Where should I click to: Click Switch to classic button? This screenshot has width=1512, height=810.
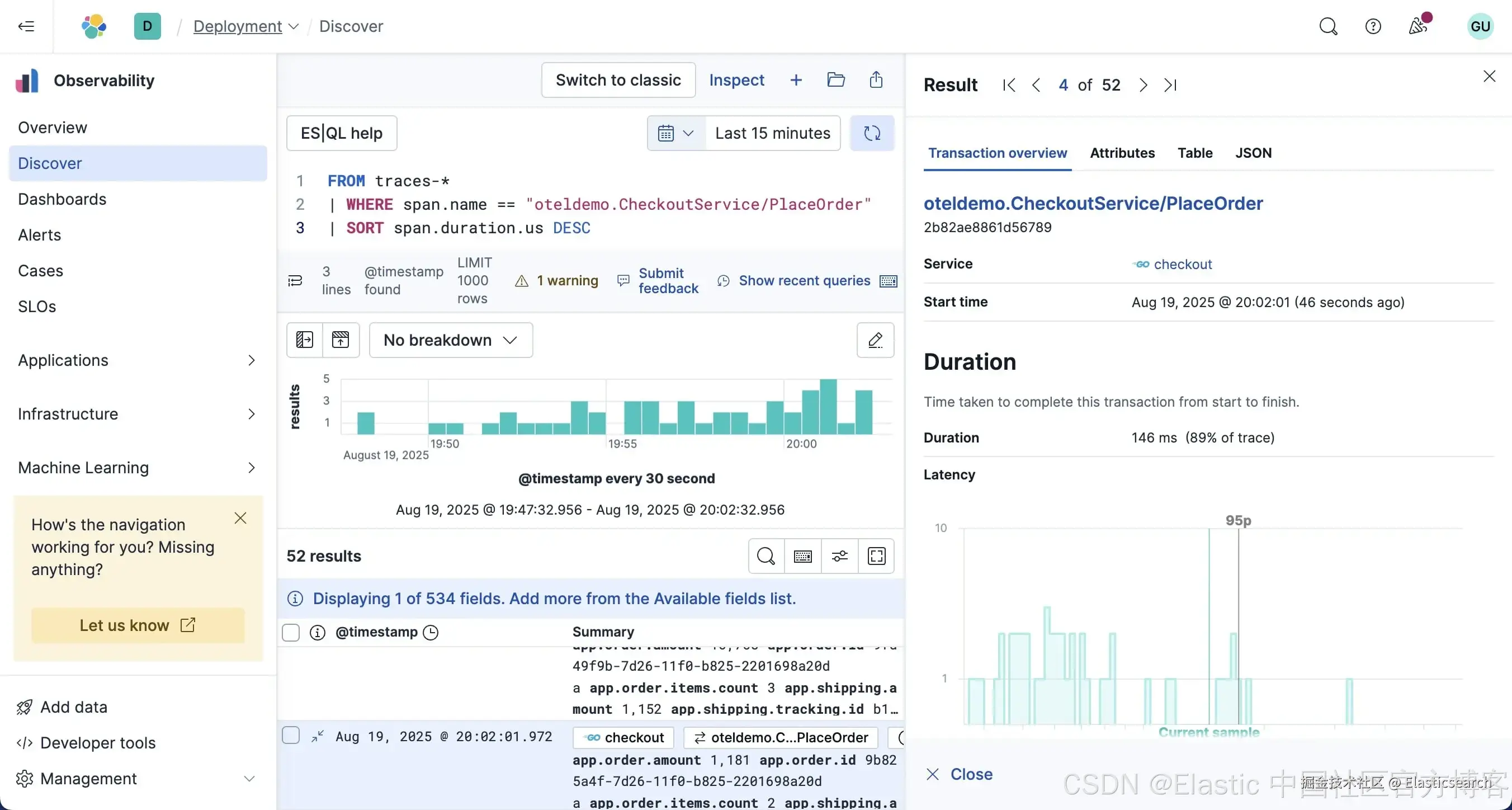(617, 80)
